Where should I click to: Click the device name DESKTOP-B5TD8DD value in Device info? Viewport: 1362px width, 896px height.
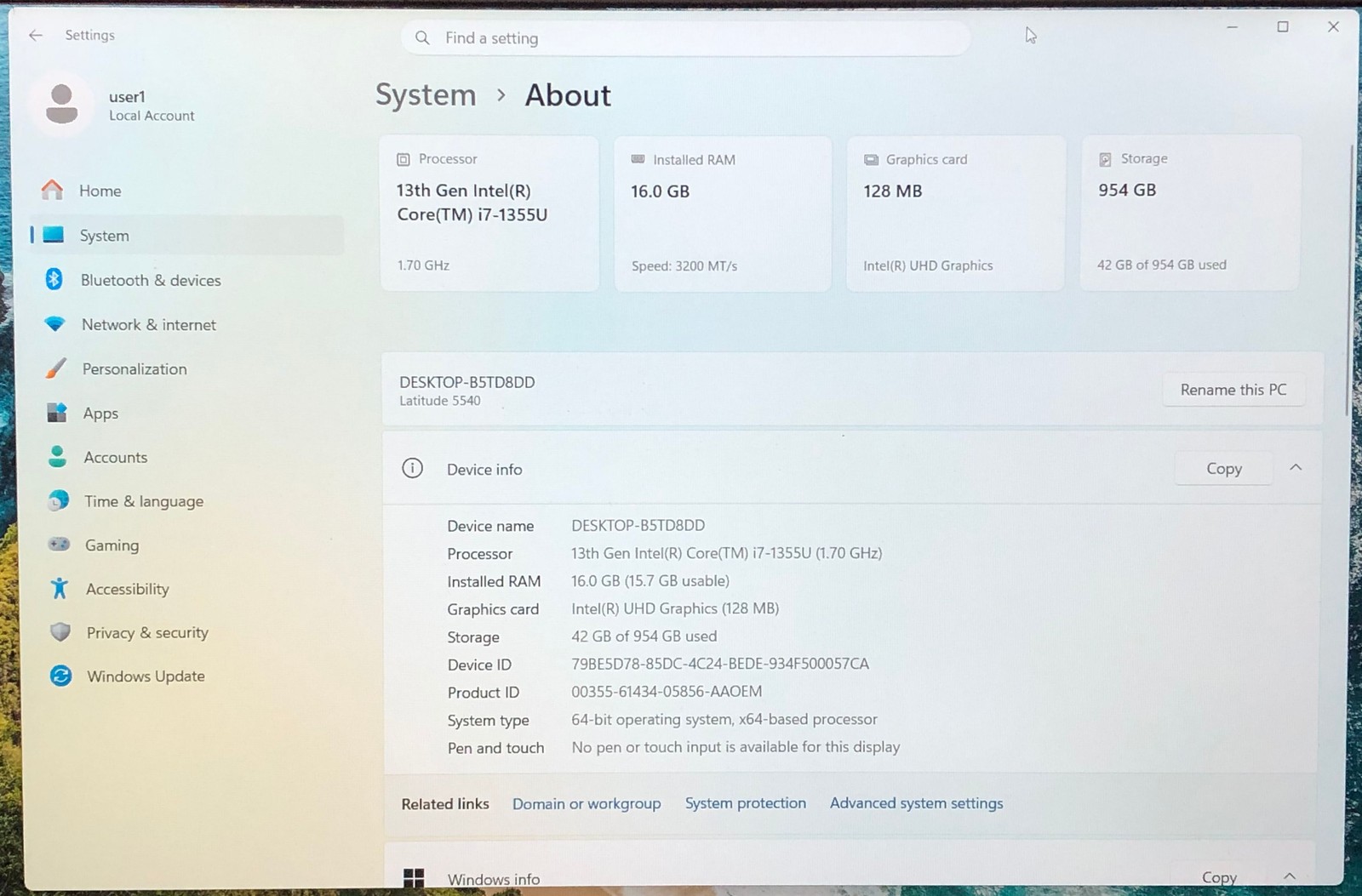click(x=638, y=526)
